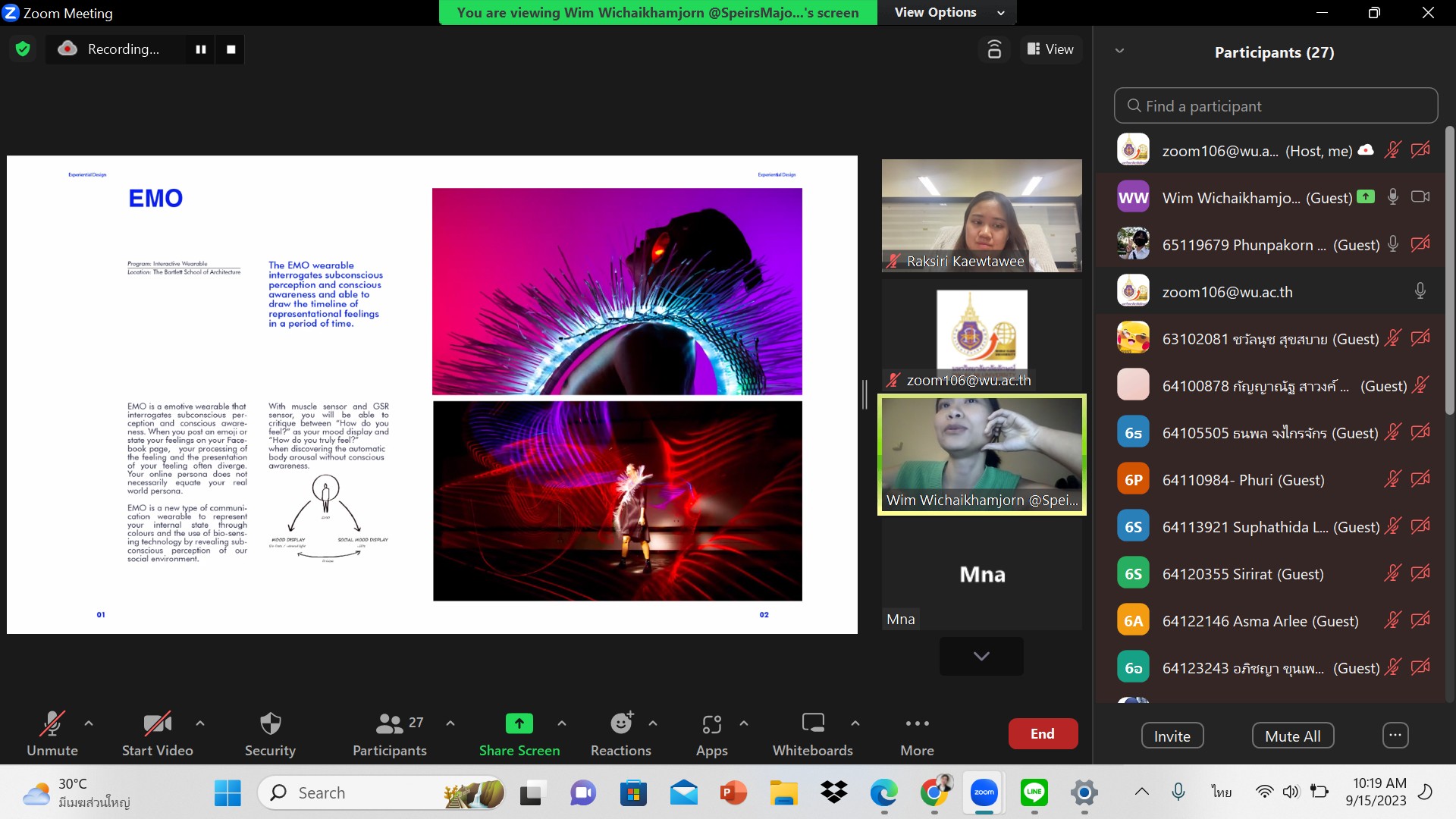Open the Whiteboards icon
Viewport: 1456px width, 819px height.
click(x=812, y=723)
